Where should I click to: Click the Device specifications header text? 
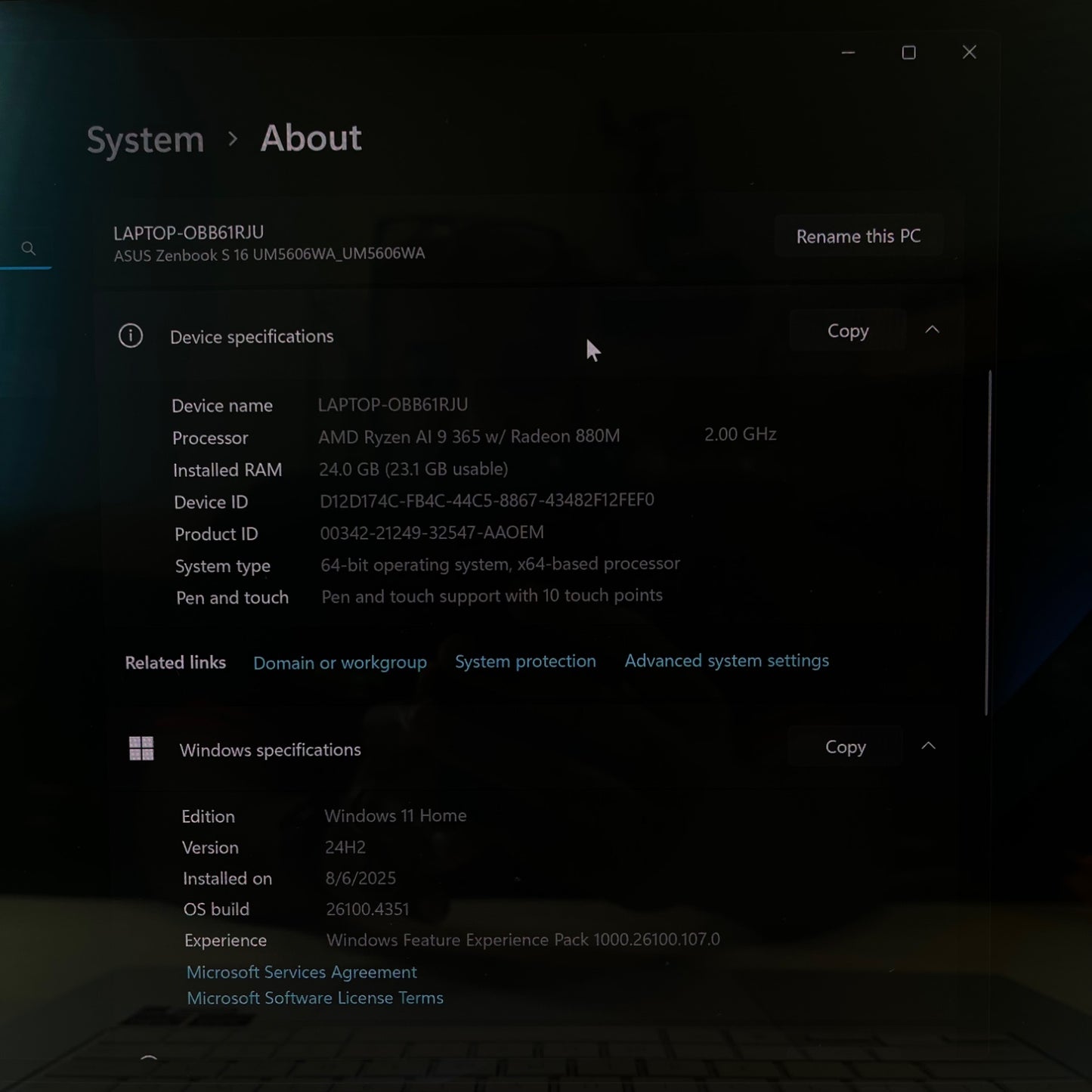pos(252,337)
